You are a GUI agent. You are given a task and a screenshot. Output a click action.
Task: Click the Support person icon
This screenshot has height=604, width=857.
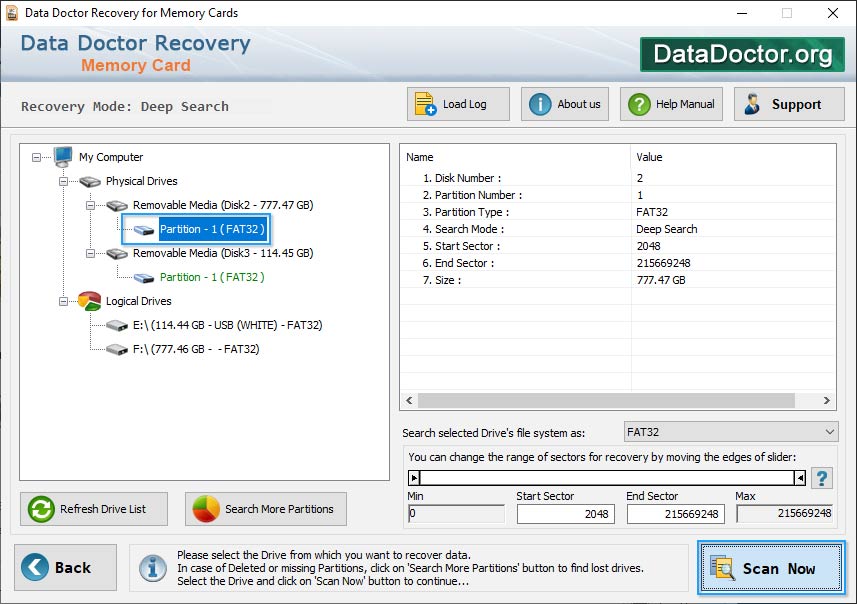[x=752, y=104]
